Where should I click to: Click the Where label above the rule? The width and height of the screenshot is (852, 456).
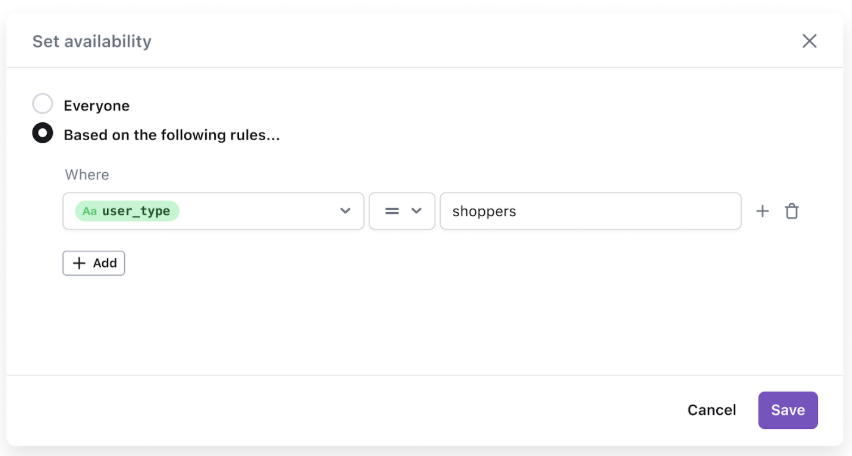87,175
